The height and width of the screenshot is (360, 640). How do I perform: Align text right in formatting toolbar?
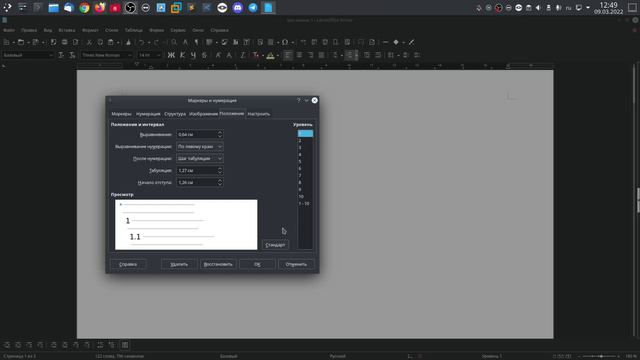pos(310,55)
